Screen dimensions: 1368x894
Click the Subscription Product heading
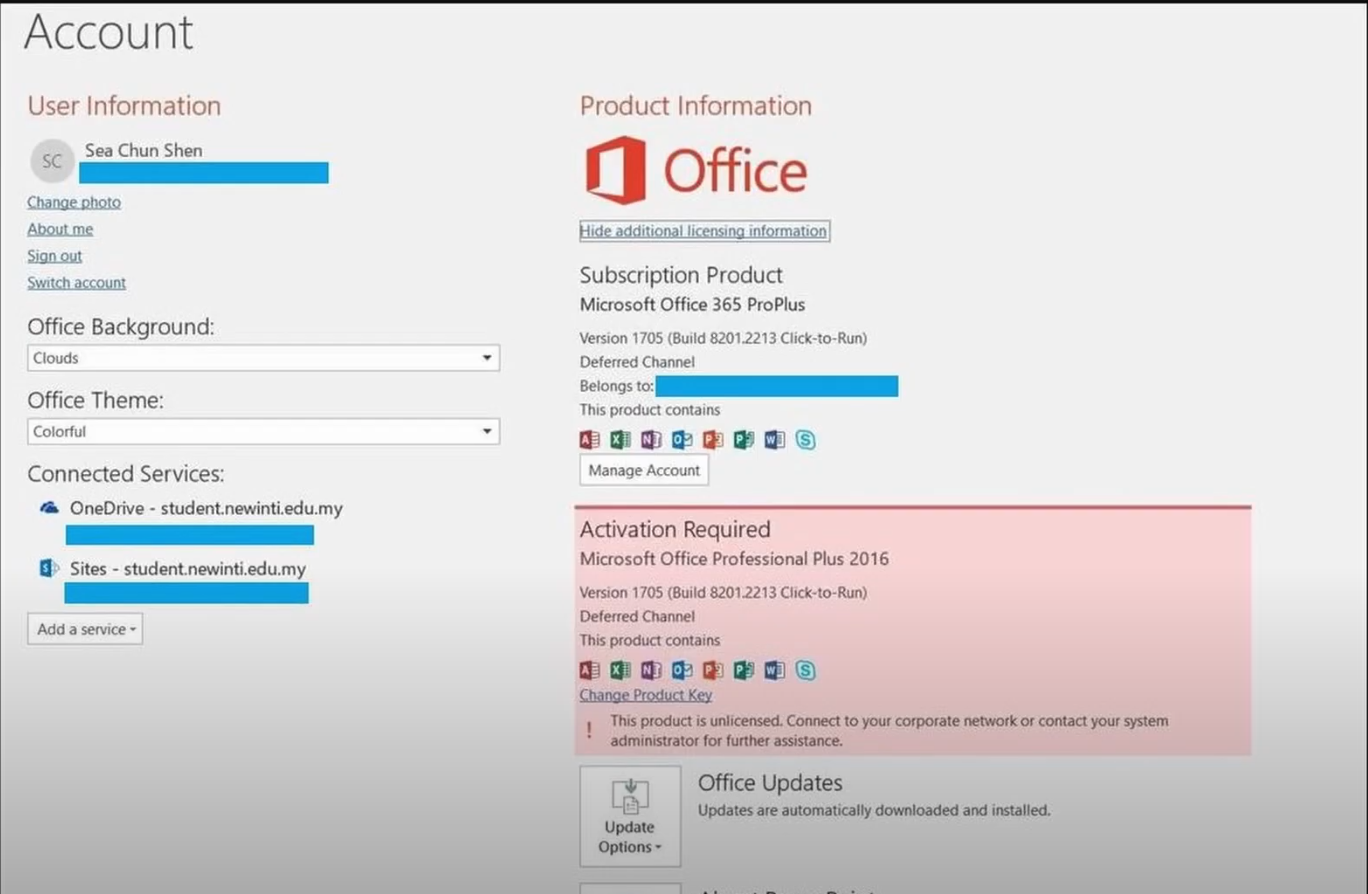pyautogui.click(x=681, y=275)
